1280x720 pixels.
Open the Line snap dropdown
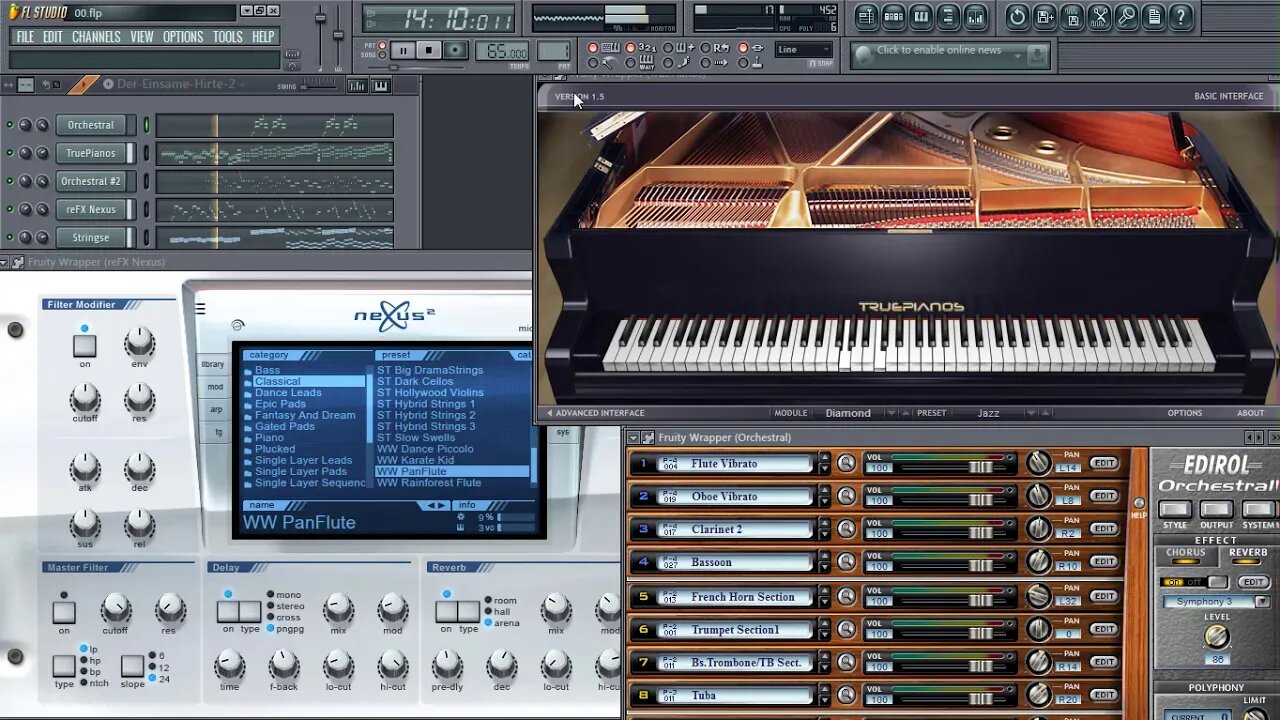pyautogui.click(x=804, y=50)
